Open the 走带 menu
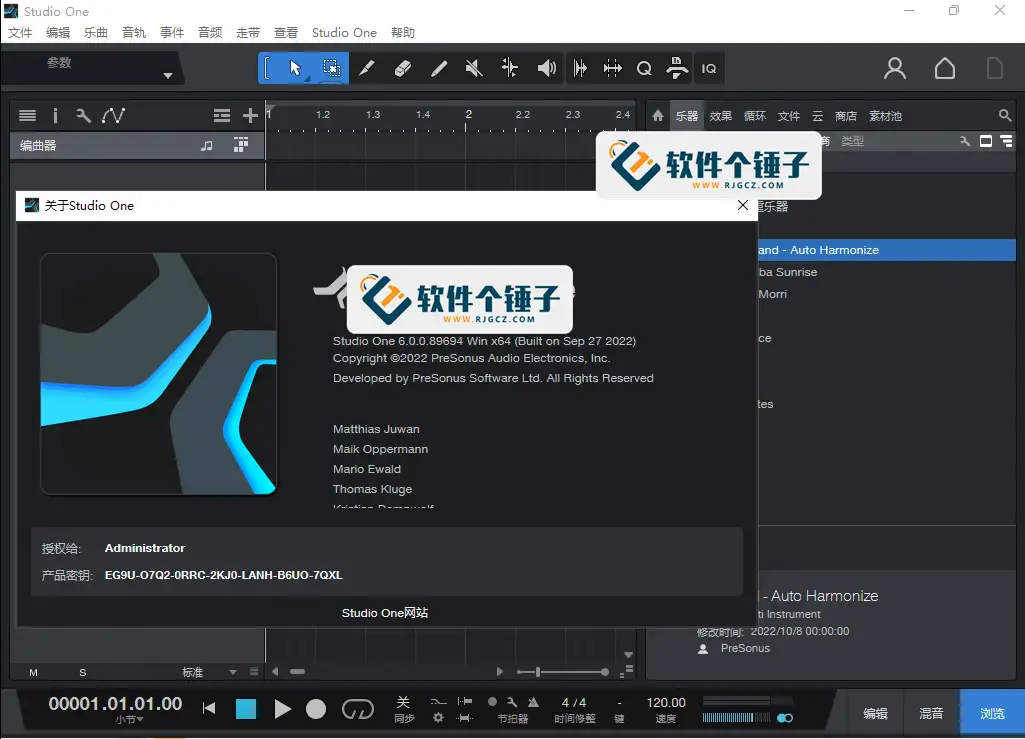This screenshot has height=739, width=1025. (x=248, y=32)
